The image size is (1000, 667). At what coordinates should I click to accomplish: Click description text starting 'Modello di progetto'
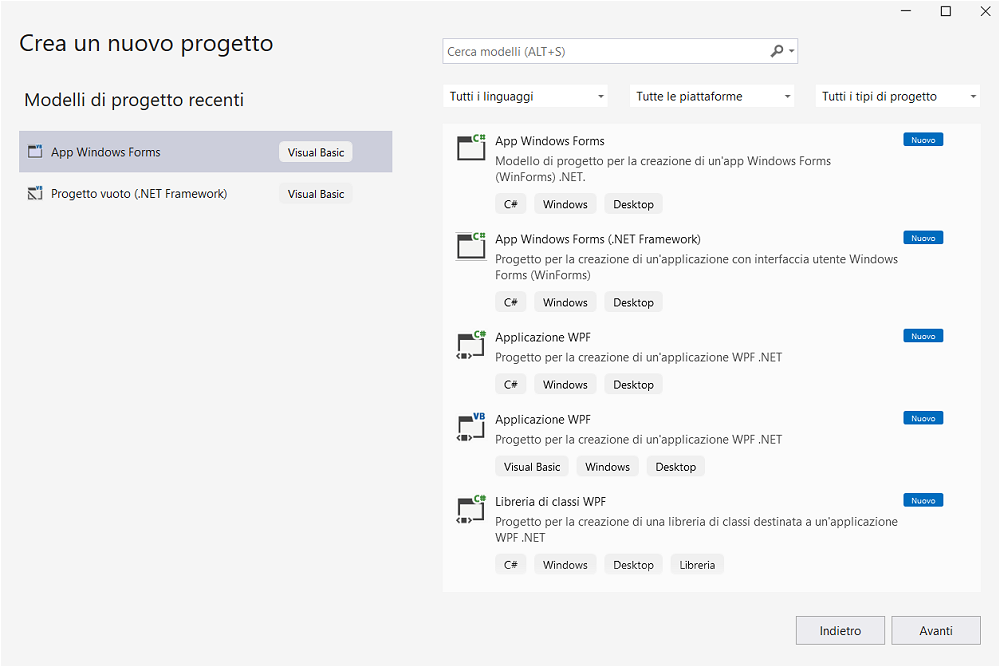(663, 169)
